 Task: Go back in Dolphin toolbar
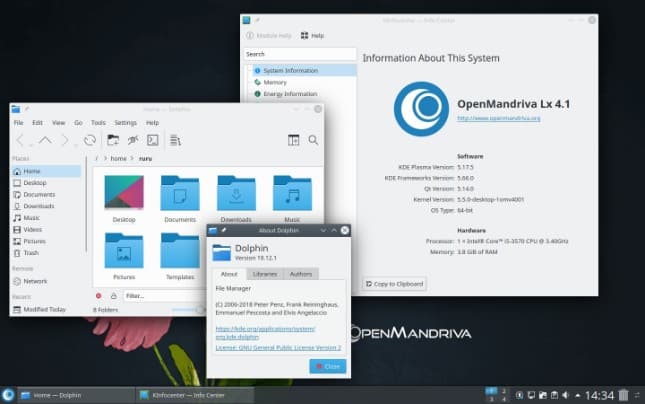(20, 140)
